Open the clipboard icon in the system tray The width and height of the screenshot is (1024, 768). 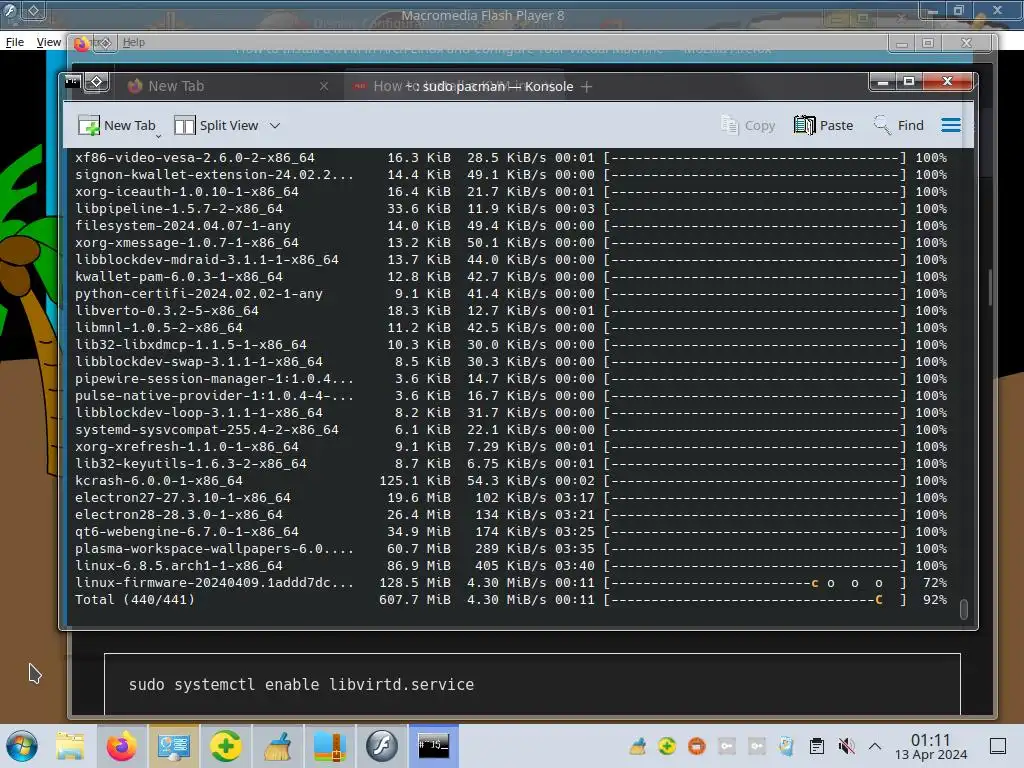coord(816,746)
